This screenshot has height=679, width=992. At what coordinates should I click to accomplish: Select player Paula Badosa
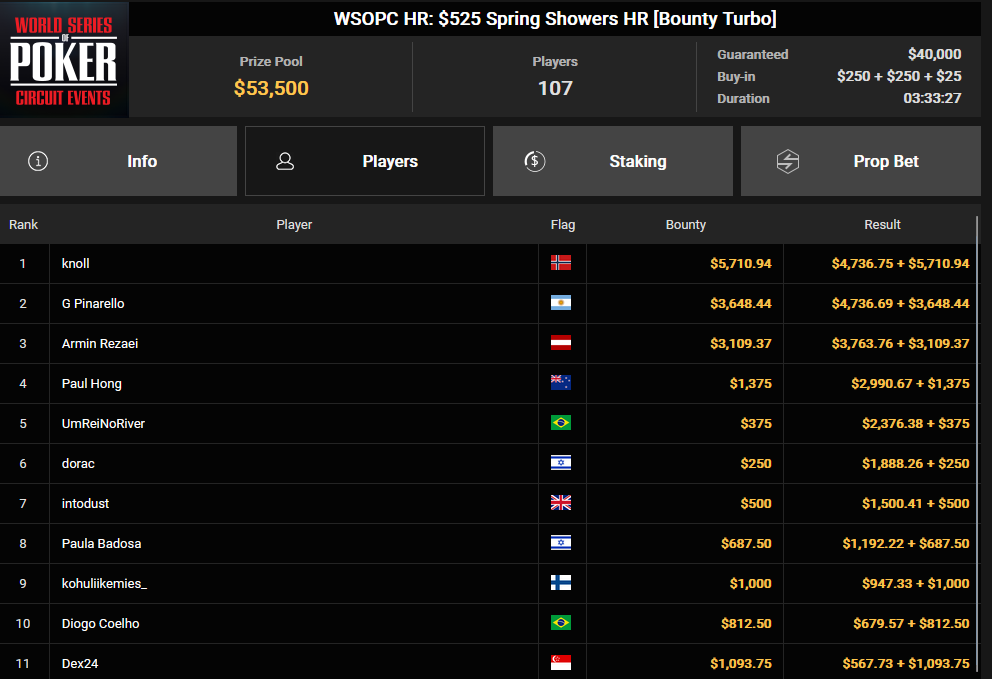(x=101, y=544)
